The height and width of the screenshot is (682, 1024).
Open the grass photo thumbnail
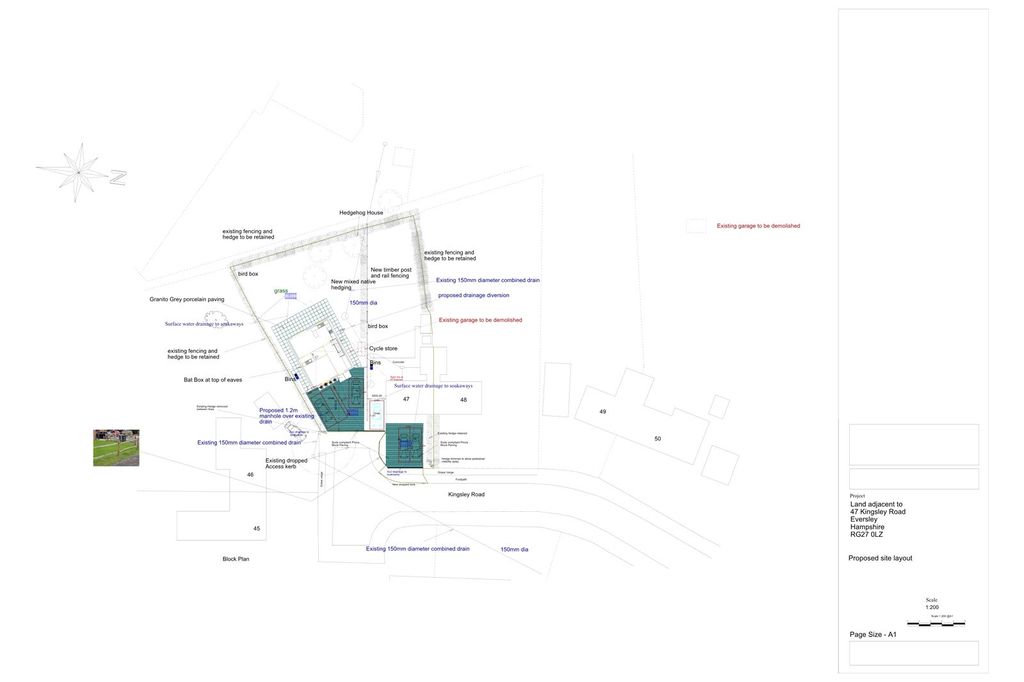(116, 447)
